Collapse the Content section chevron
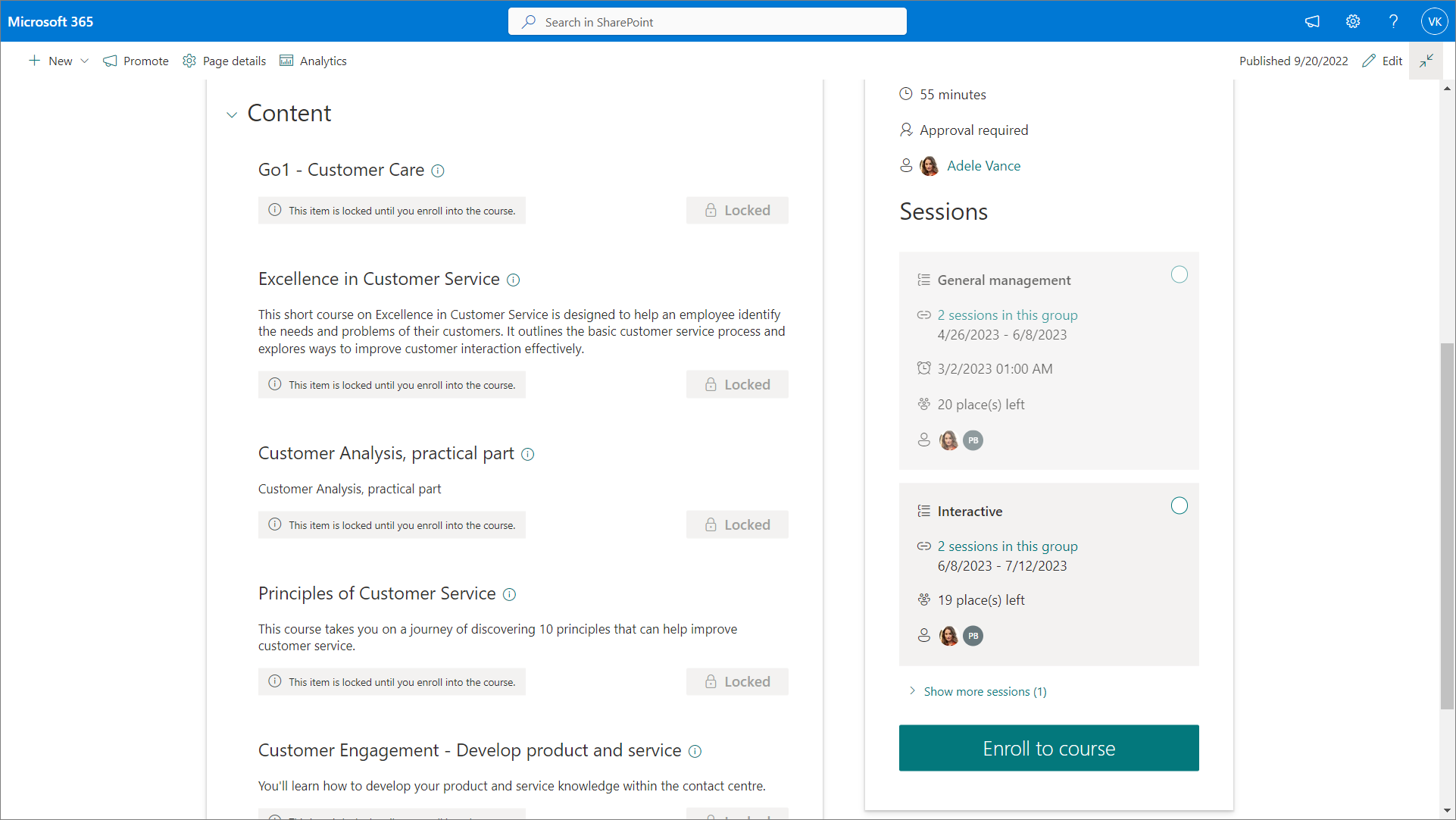1456x820 pixels. [x=232, y=115]
